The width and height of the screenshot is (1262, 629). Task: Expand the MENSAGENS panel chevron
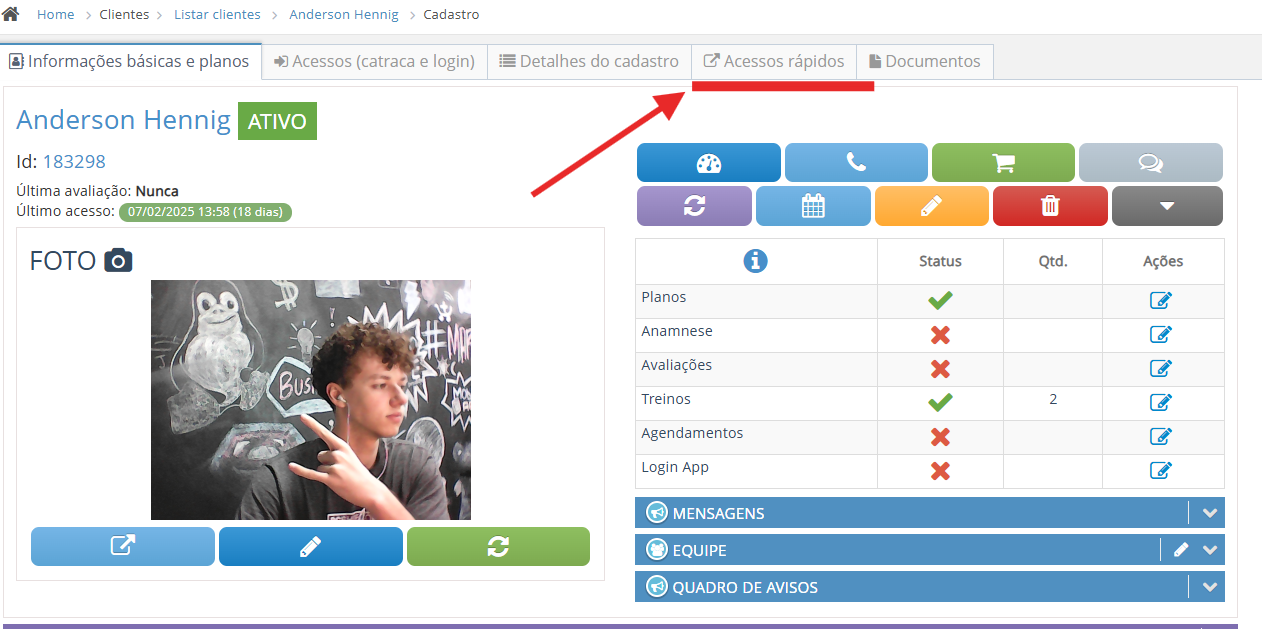pyautogui.click(x=1210, y=513)
